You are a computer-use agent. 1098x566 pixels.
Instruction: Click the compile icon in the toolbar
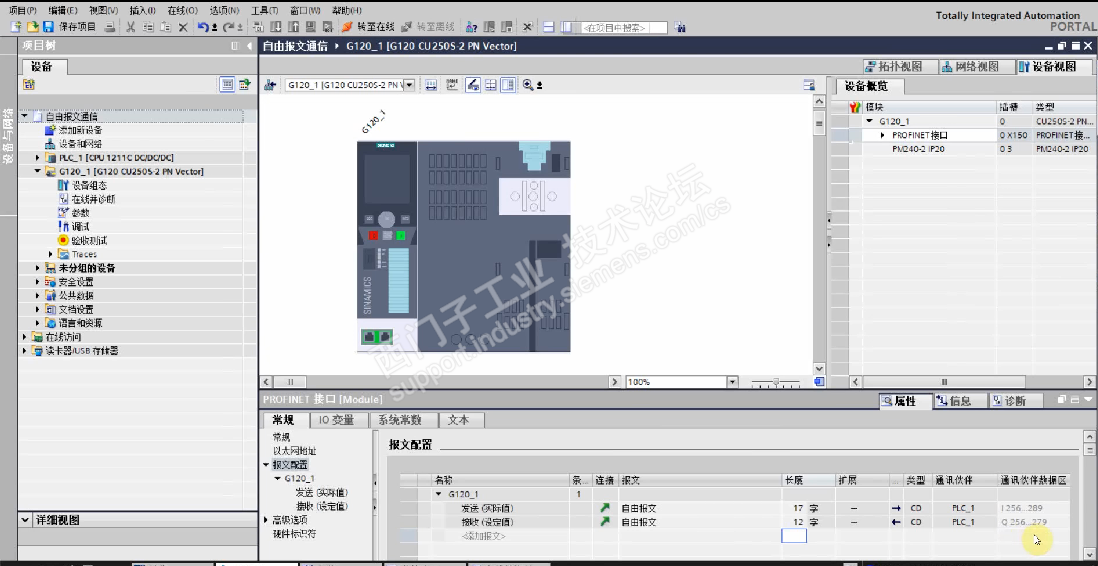pyautogui.click(x=258, y=27)
